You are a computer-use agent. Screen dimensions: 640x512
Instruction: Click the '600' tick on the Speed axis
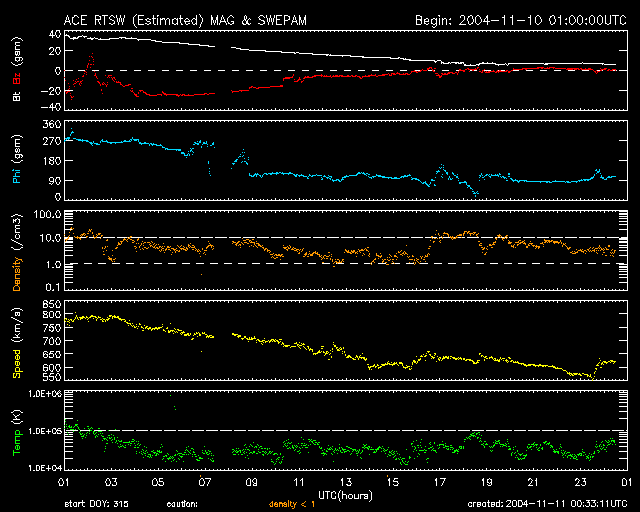point(52,367)
